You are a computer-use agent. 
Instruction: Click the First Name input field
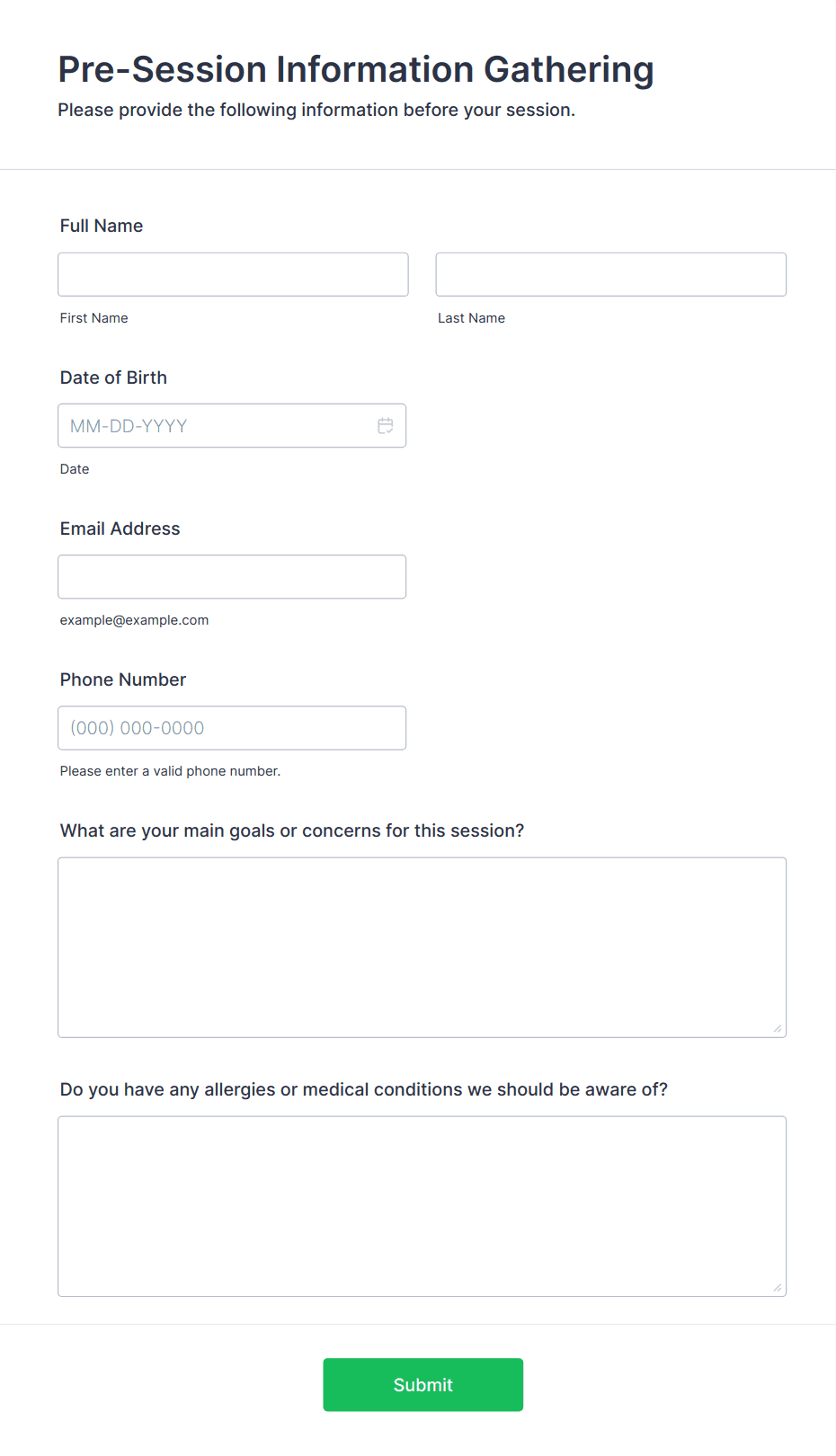click(233, 274)
